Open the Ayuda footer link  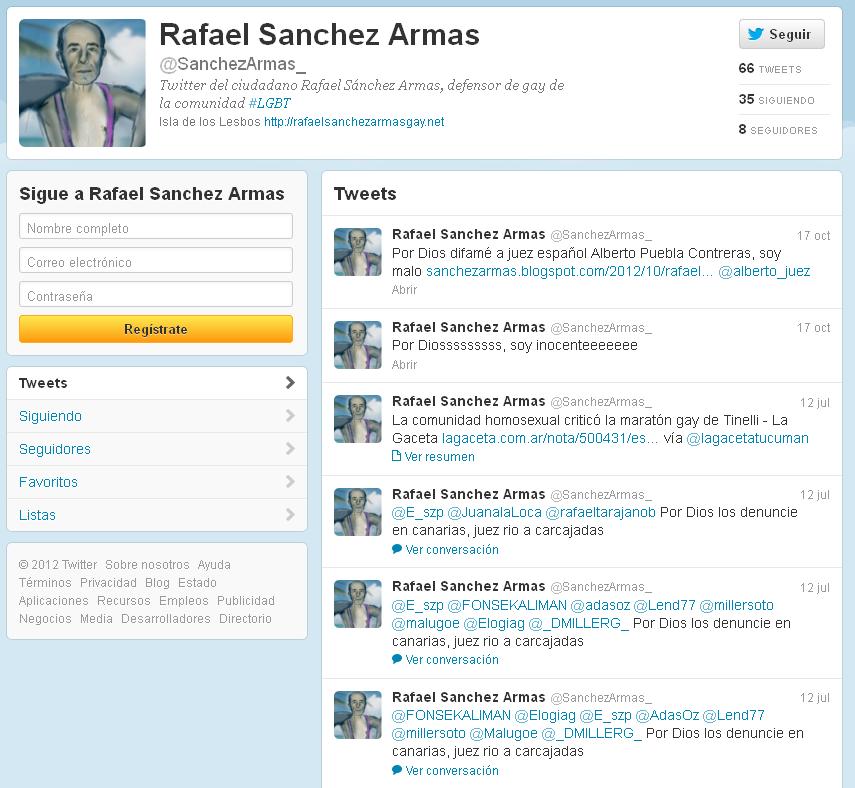pyautogui.click(x=214, y=565)
